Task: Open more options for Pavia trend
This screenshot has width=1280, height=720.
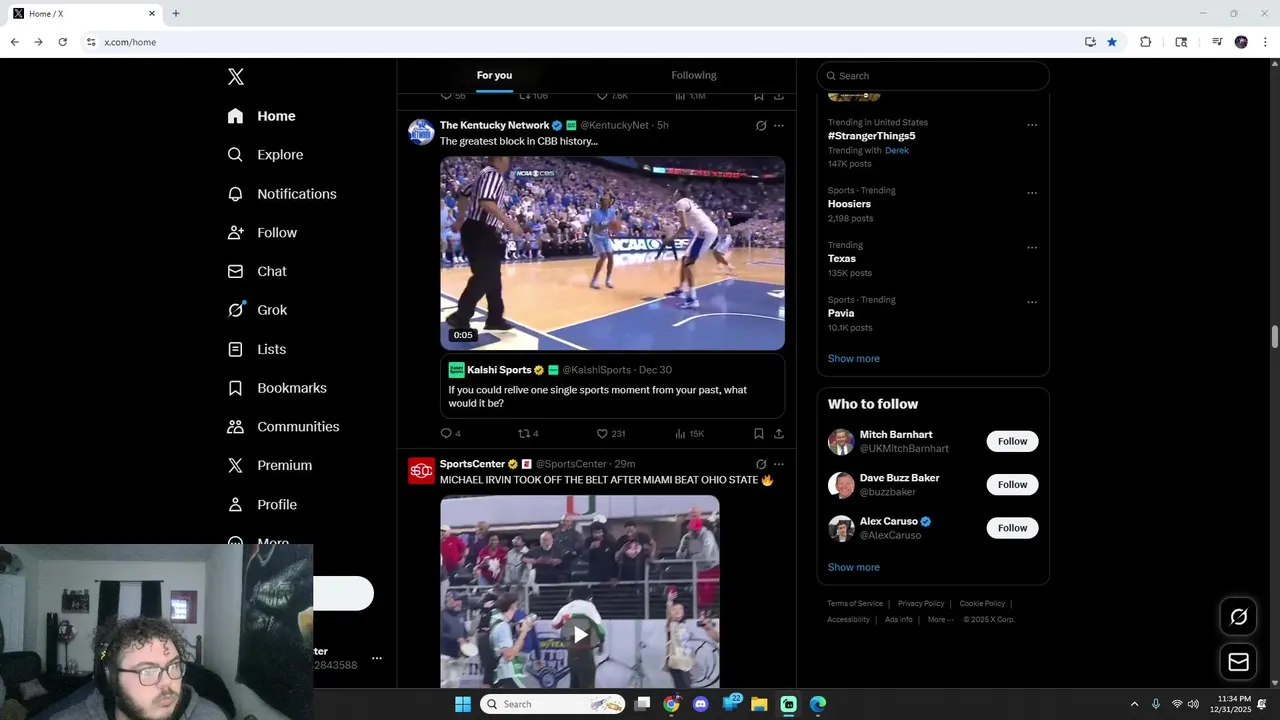Action: coord(1032,302)
